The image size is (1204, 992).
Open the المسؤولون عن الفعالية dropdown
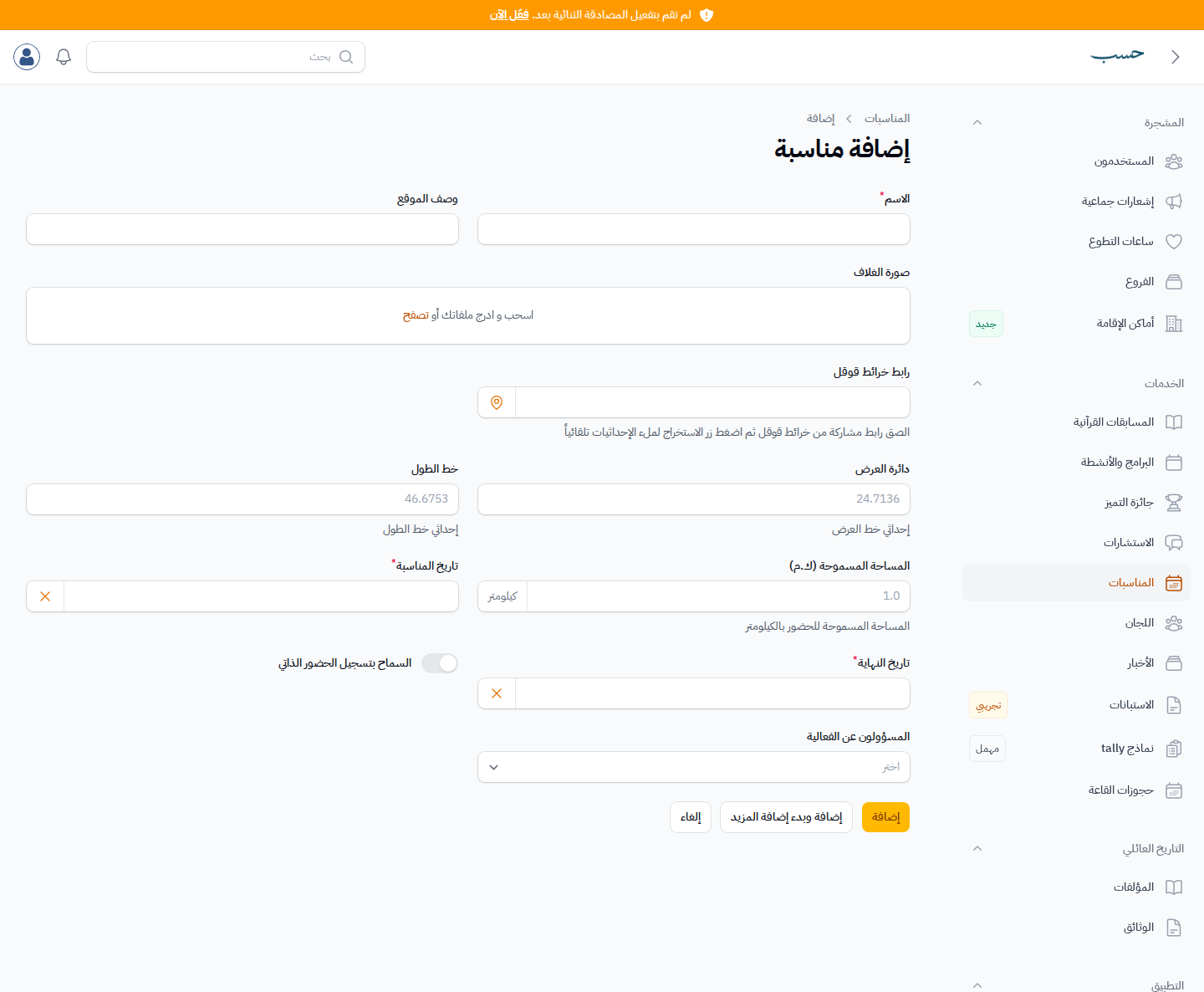coord(694,767)
